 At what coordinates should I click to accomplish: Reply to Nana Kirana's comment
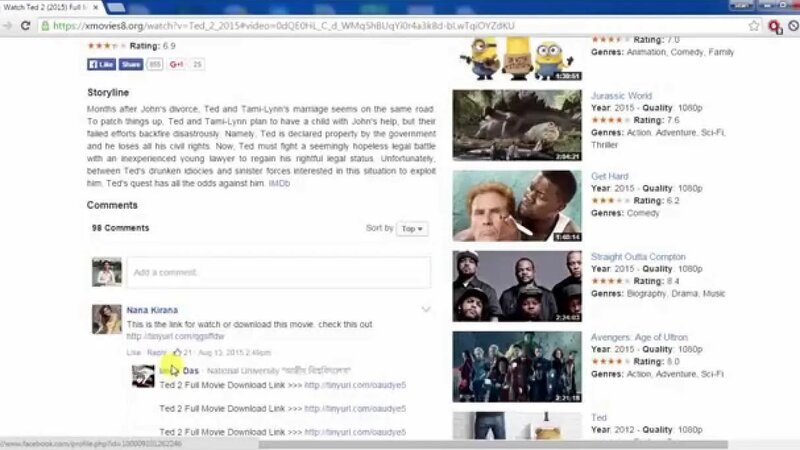tap(157, 353)
